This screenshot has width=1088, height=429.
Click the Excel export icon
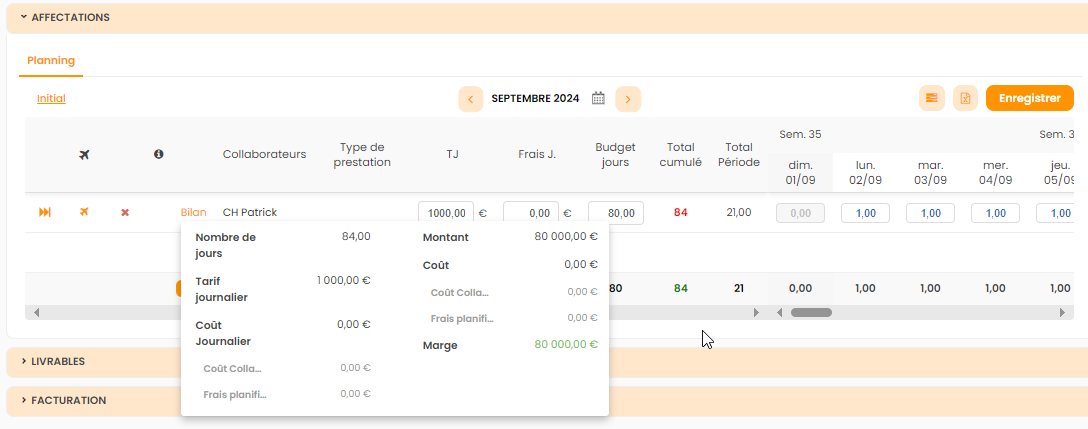965,98
